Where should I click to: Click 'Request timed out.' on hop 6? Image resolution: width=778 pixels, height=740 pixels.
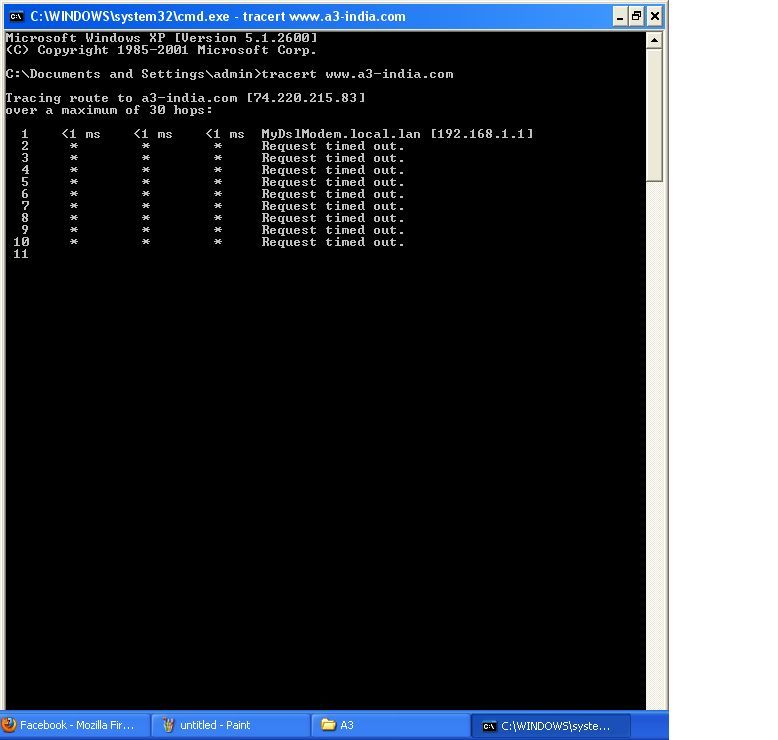point(333,194)
